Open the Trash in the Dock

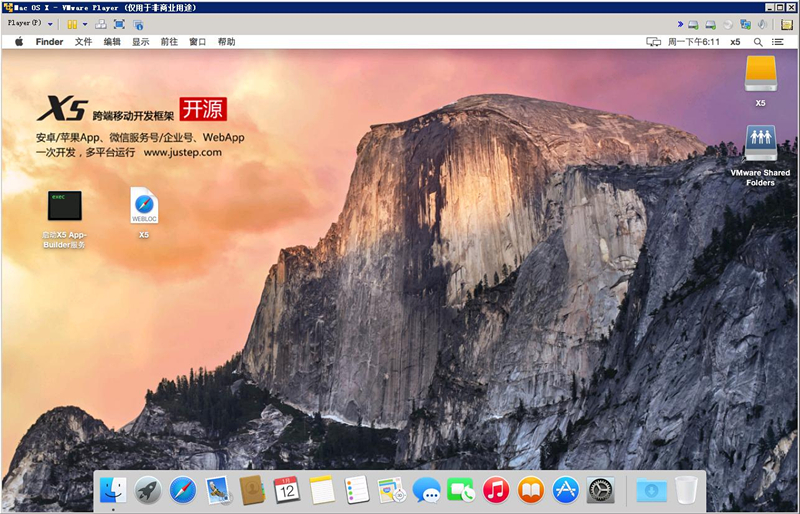point(686,490)
